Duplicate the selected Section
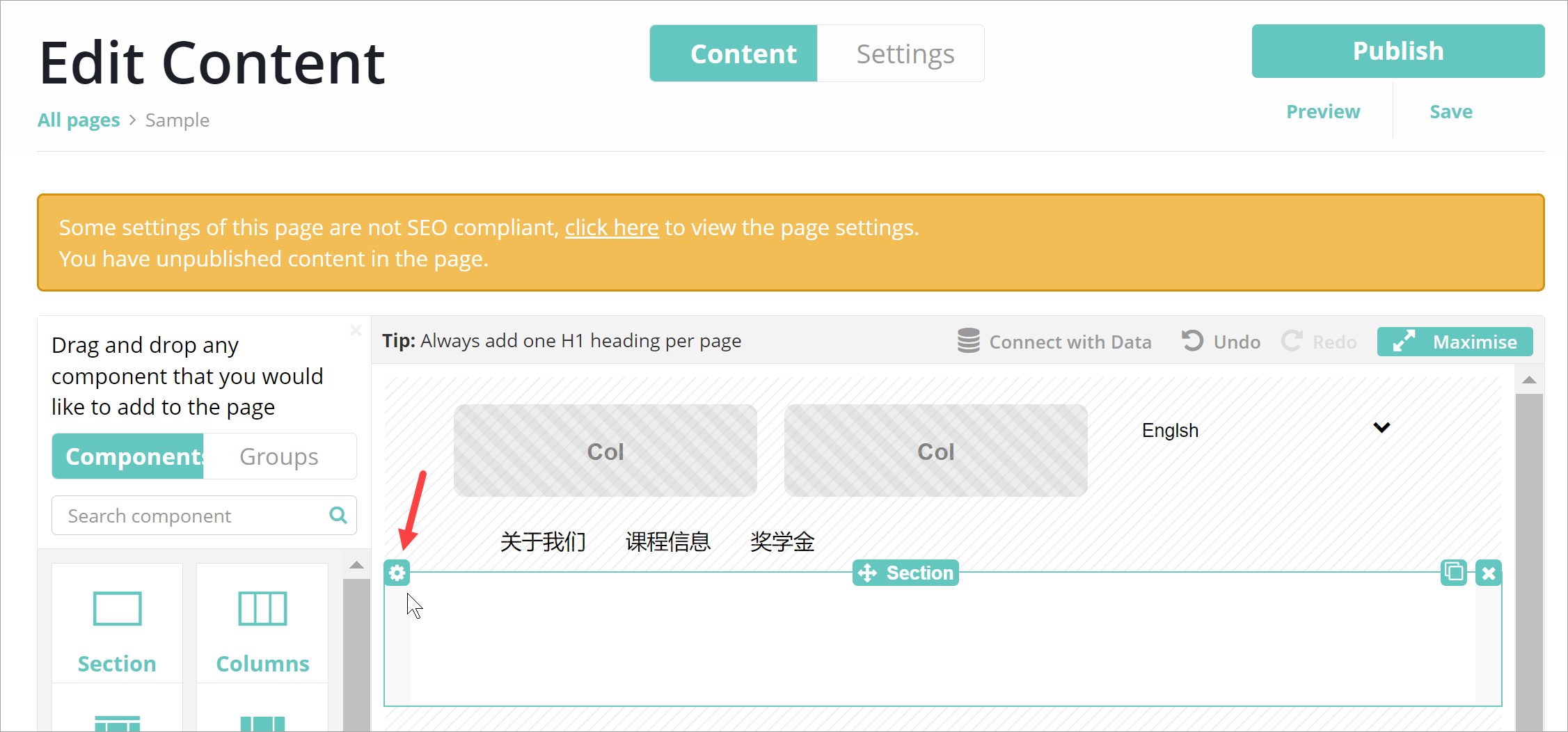The width and height of the screenshot is (1568, 732). [x=1453, y=573]
